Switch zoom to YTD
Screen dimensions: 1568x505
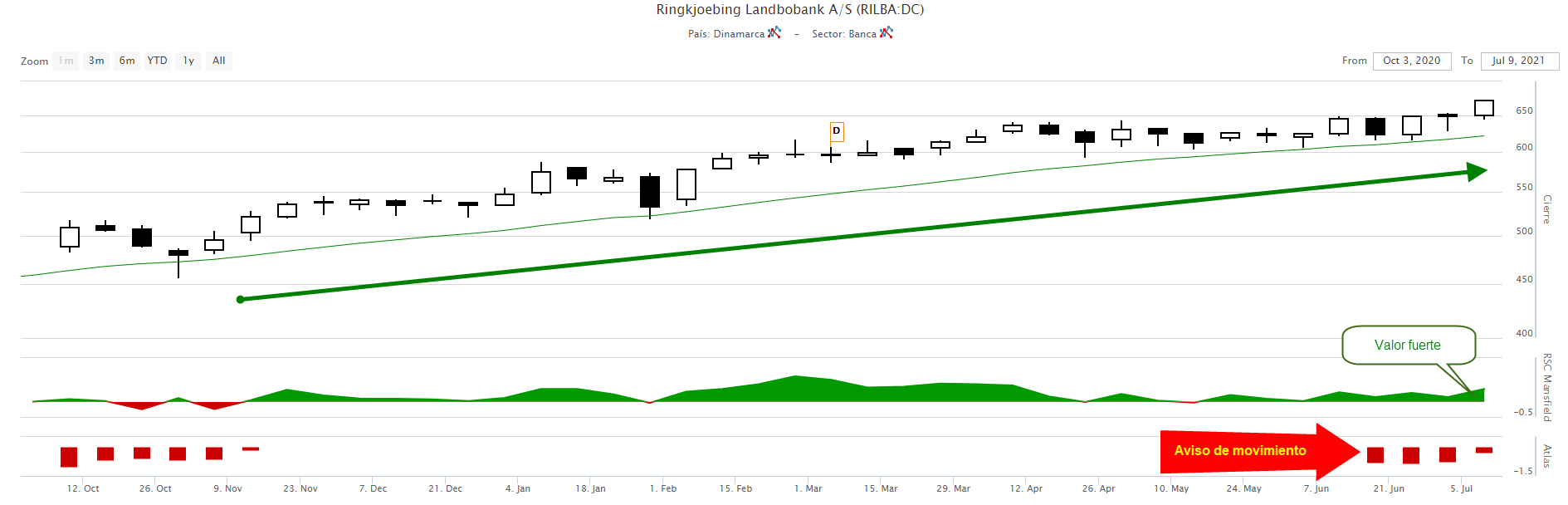157,61
